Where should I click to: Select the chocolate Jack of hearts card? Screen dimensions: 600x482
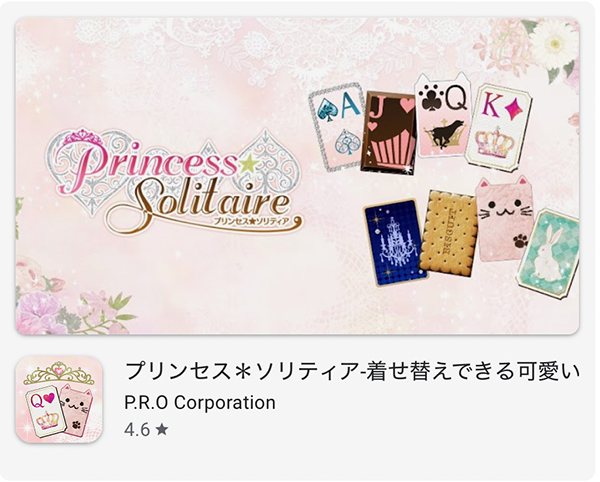coord(389,134)
